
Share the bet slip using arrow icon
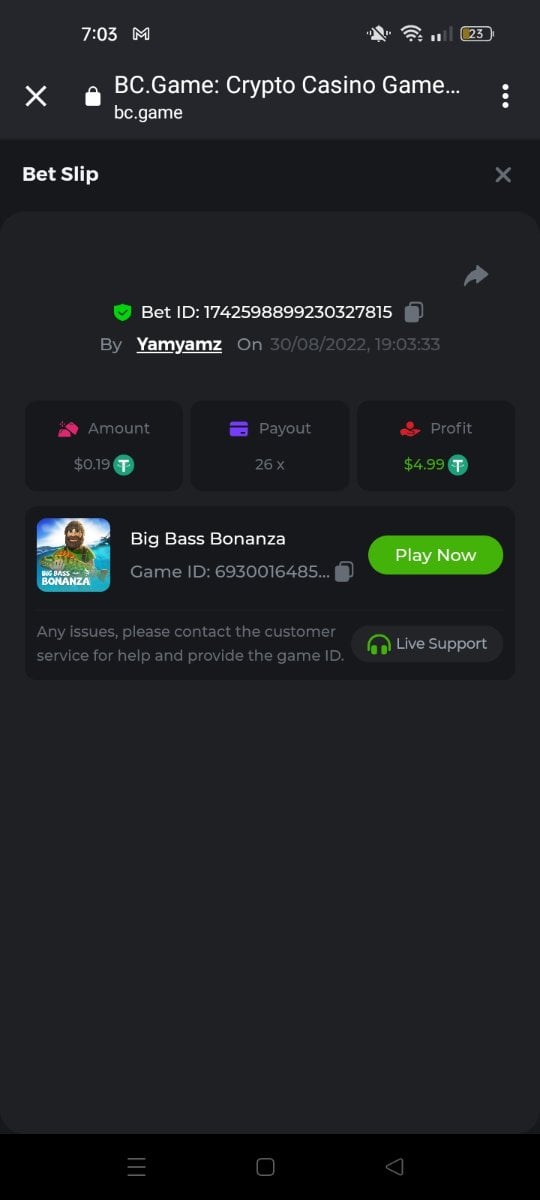pyautogui.click(x=476, y=276)
